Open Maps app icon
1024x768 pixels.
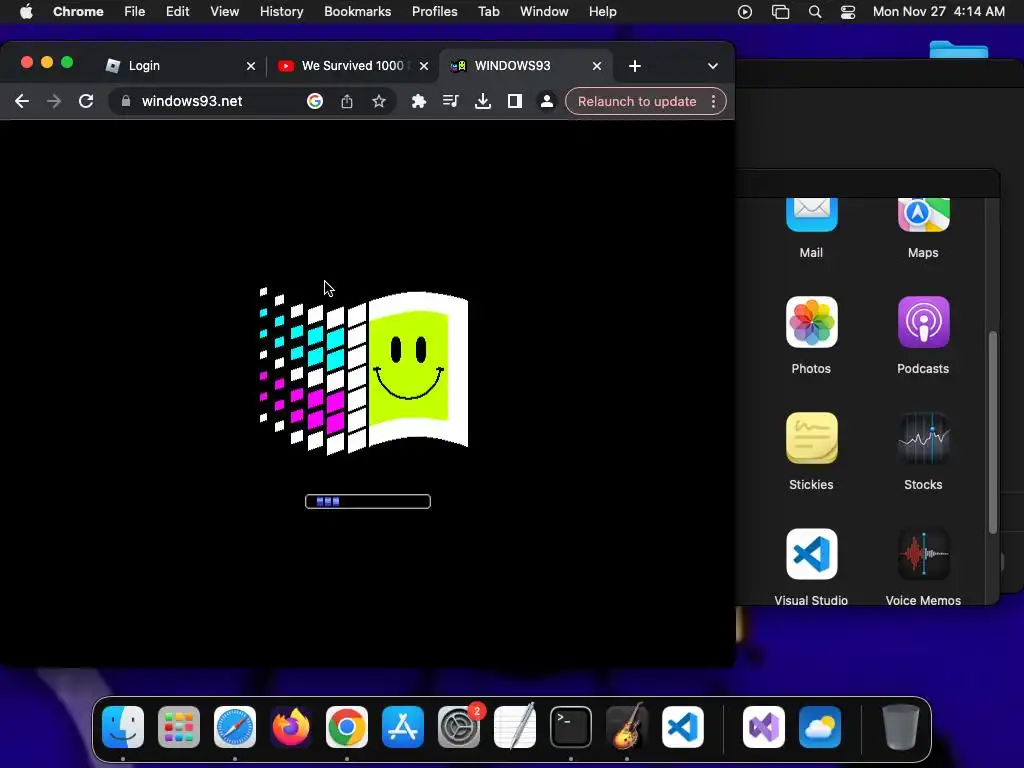[x=923, y=215]
